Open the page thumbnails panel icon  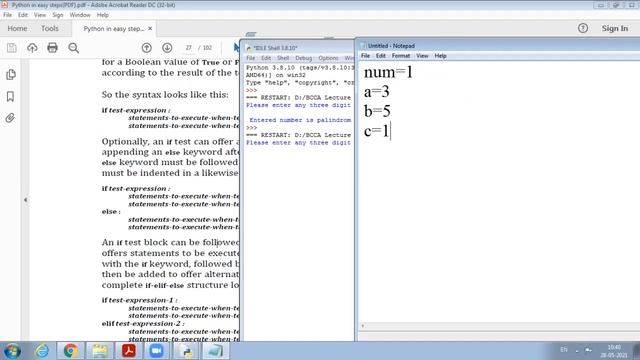11,74
